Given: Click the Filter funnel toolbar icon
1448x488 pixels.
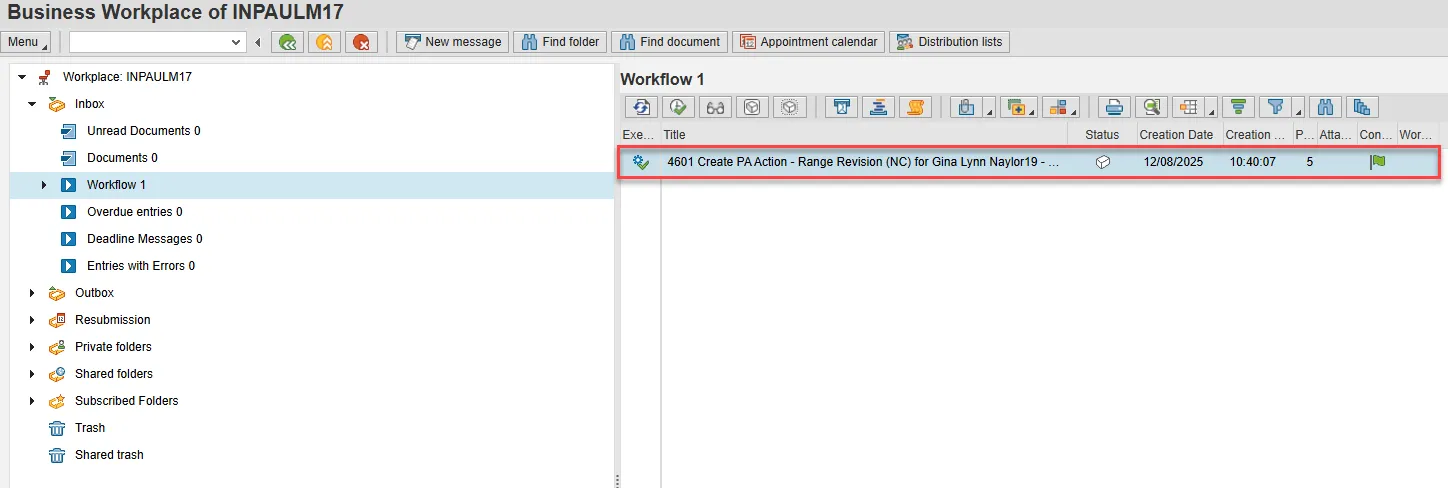Looking at the screenshot, I should [1275, 107].
